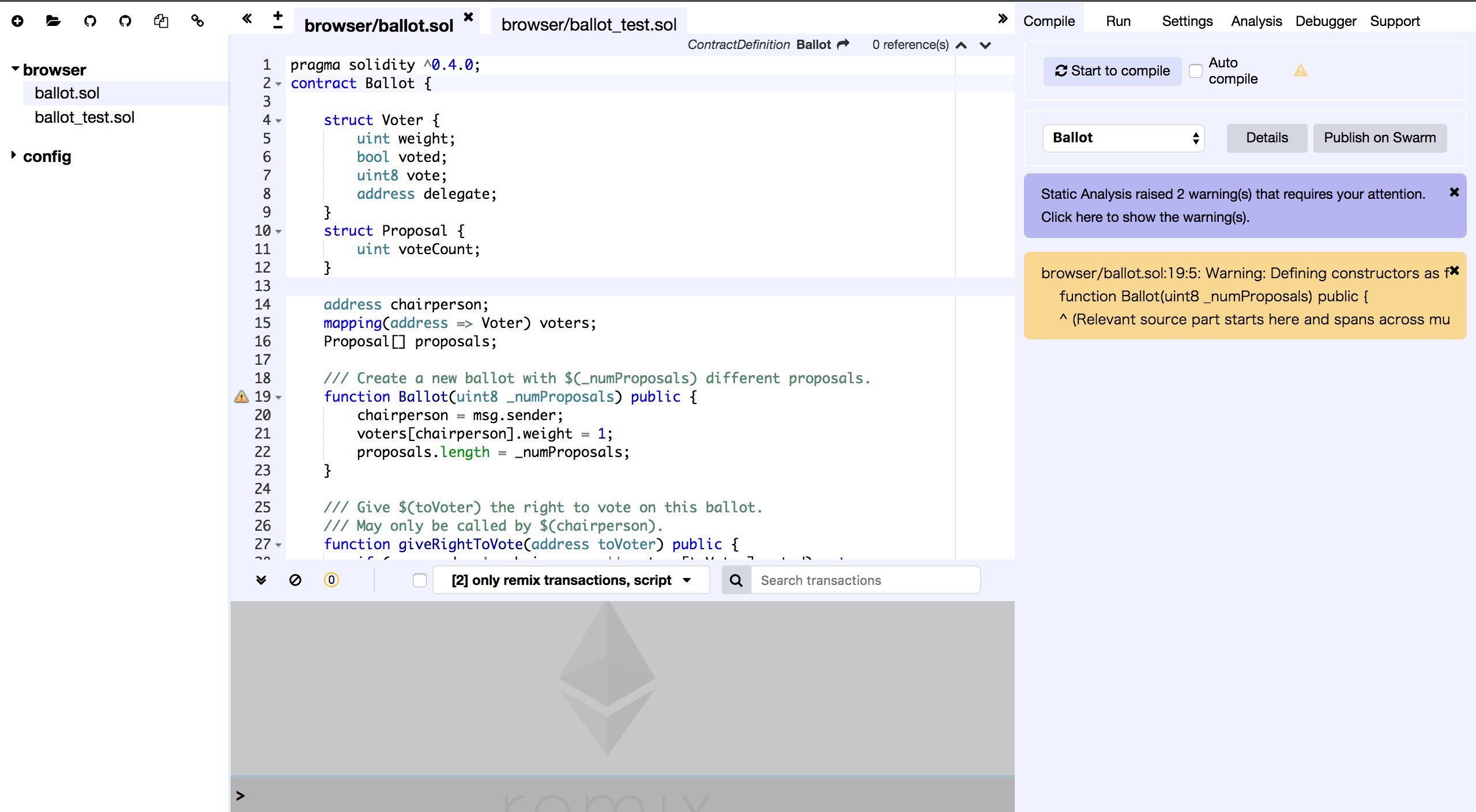The image size is (1476, 812).
Task: Enable Auto compile checkbox
Action: click(1196, 71)
